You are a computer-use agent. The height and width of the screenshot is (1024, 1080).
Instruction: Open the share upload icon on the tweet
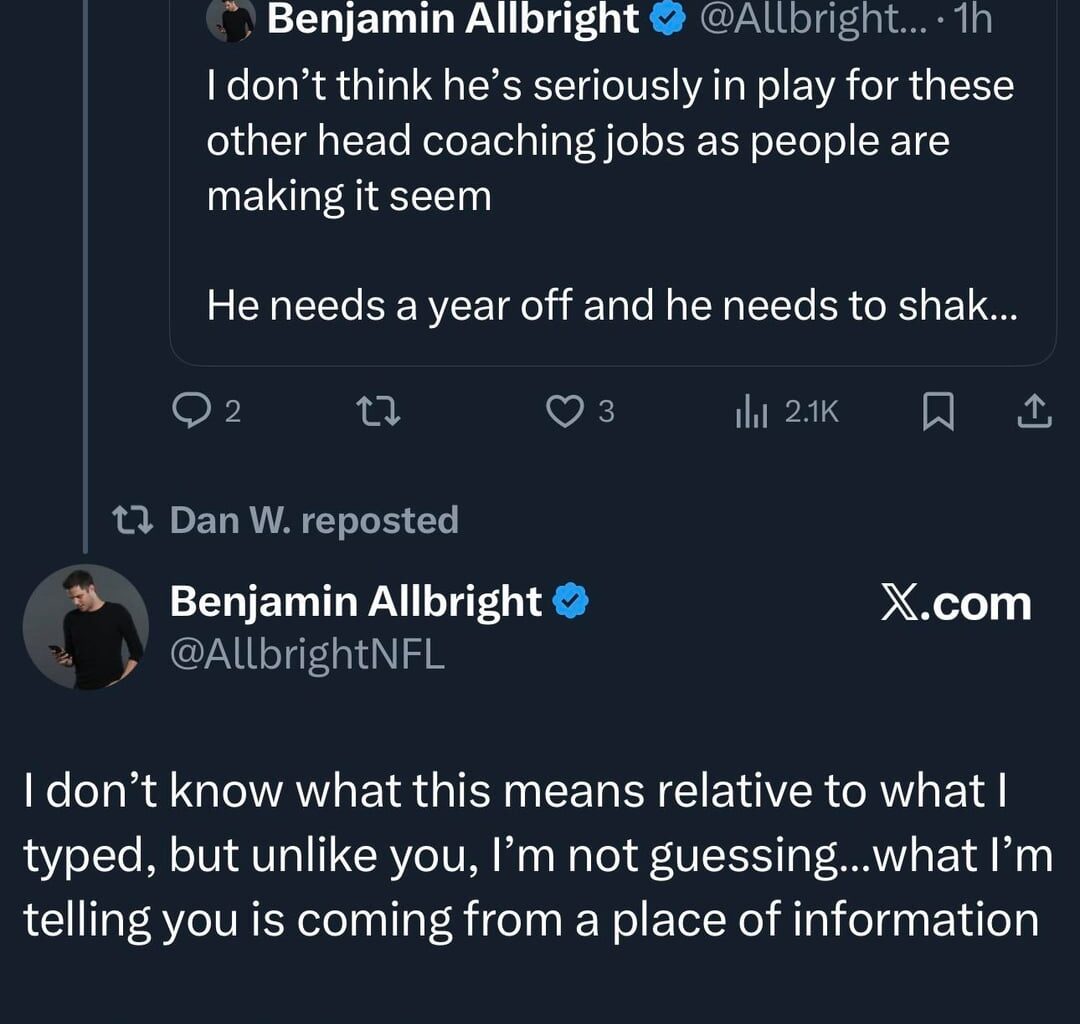point(1037,410)
